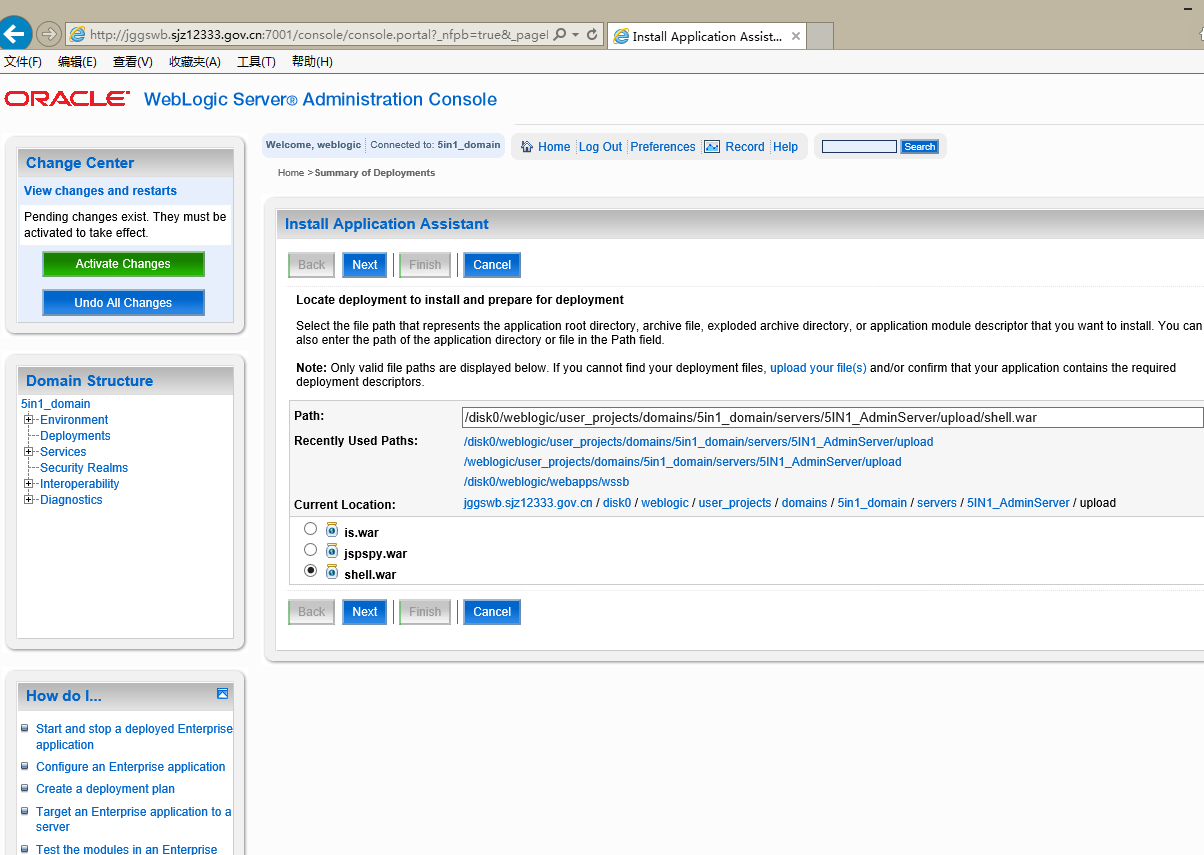Click the Home breadcrumb link
Viewport: 1204px width, 855px height.
point(291,173)
